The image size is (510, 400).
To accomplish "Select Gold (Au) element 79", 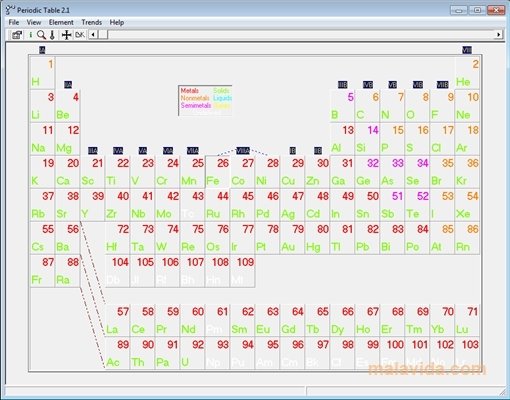I will coord(292,238).
